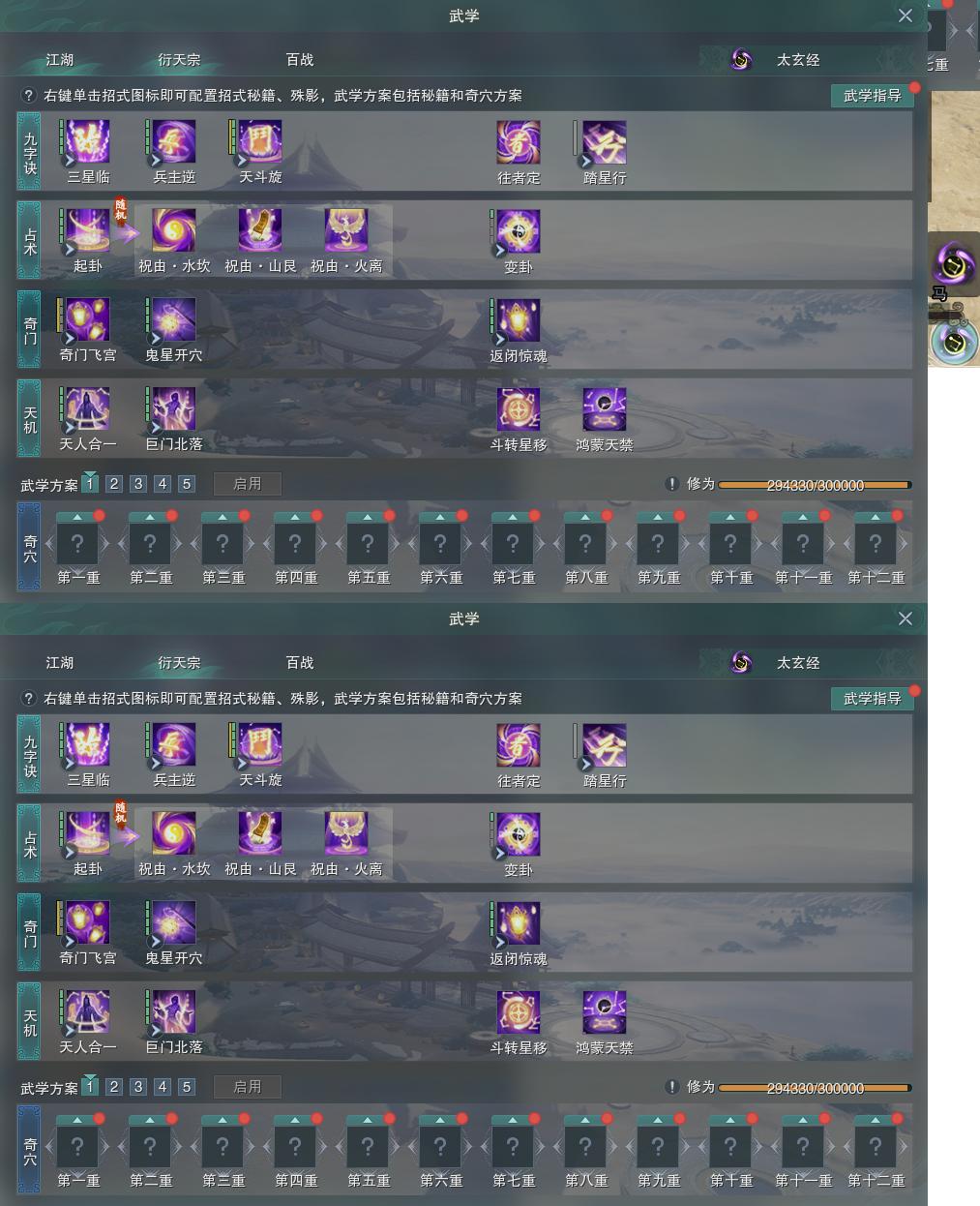Click the help question mark in lower window
This screenshot has width=980, height=1206.
[x=29, y=698]
